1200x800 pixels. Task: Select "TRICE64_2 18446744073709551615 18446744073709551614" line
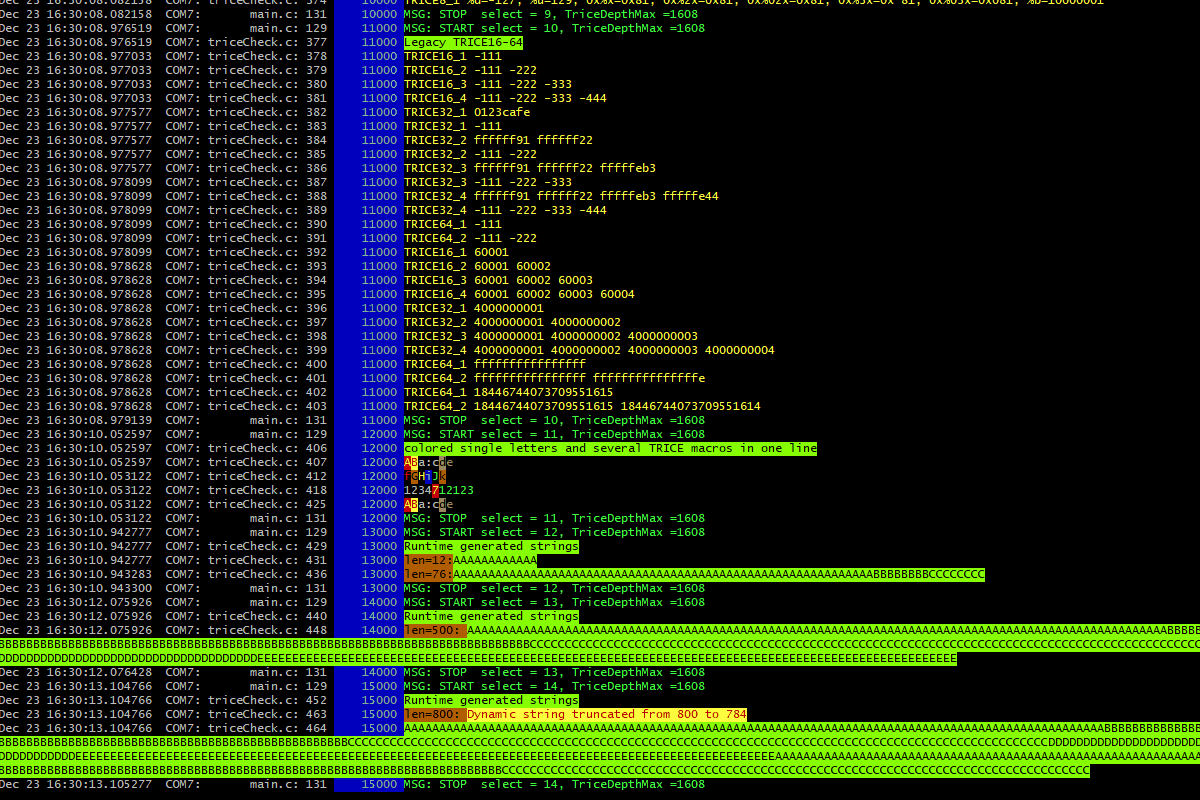point(582,406)
